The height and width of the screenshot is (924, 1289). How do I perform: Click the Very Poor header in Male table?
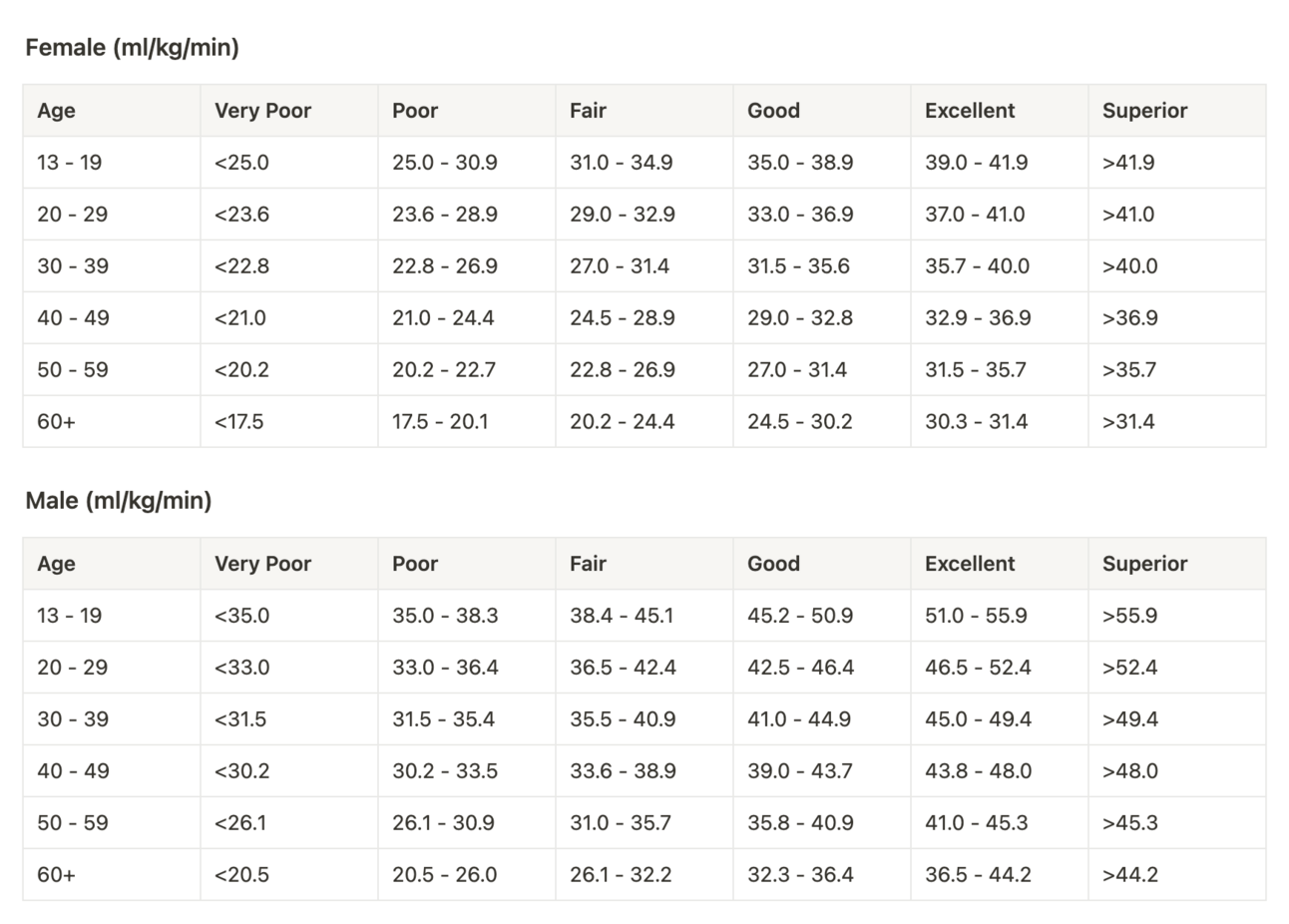[x=262, y=564]
